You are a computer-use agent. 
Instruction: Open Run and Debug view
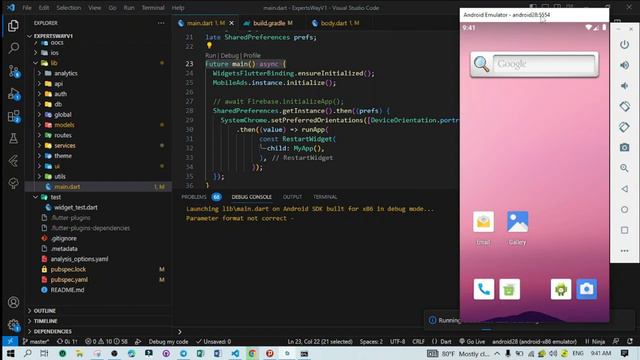click(x=13, y=94)
